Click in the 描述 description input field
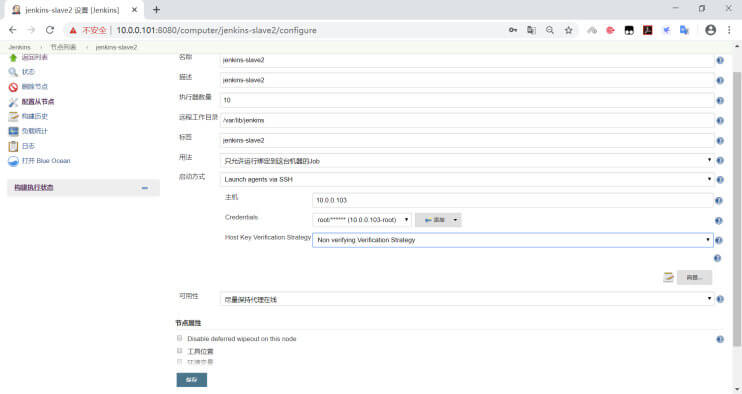 click(x=467, y=80)
